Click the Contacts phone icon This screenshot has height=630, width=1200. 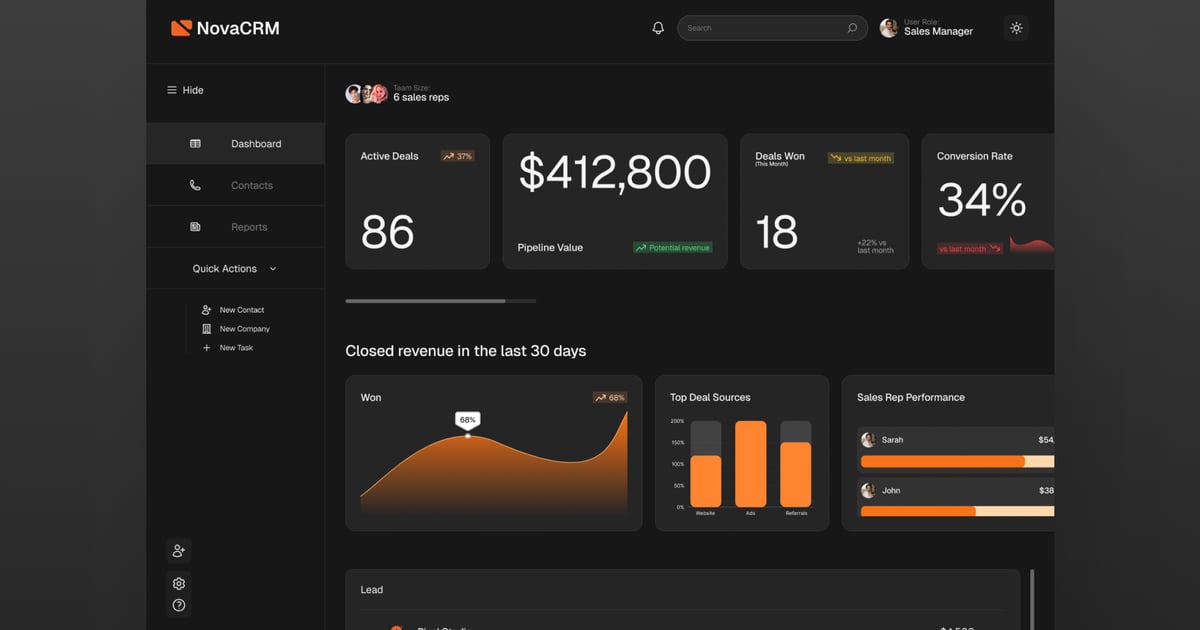point(195,185)
